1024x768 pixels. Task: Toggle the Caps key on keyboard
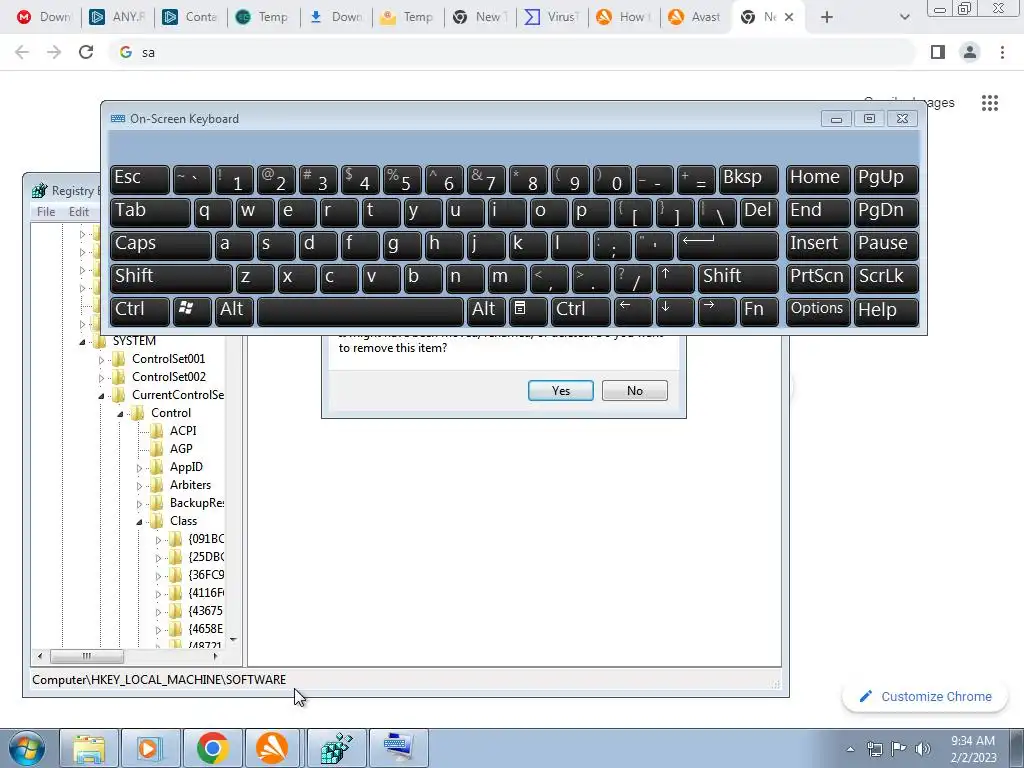161,246
